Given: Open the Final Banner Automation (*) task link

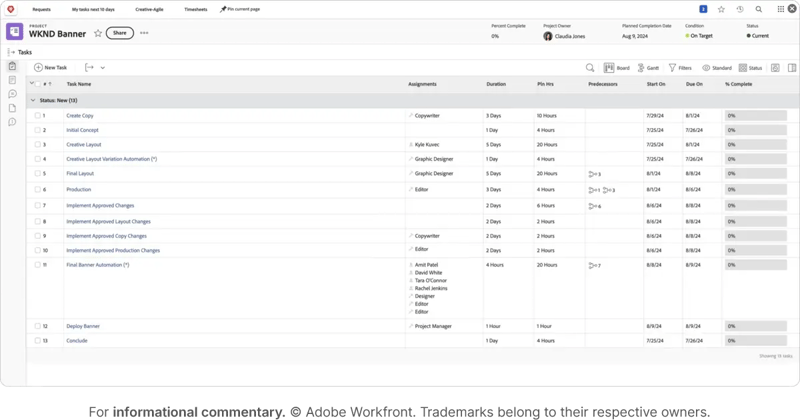Looking at the screenshot, I should coord(97,265).
